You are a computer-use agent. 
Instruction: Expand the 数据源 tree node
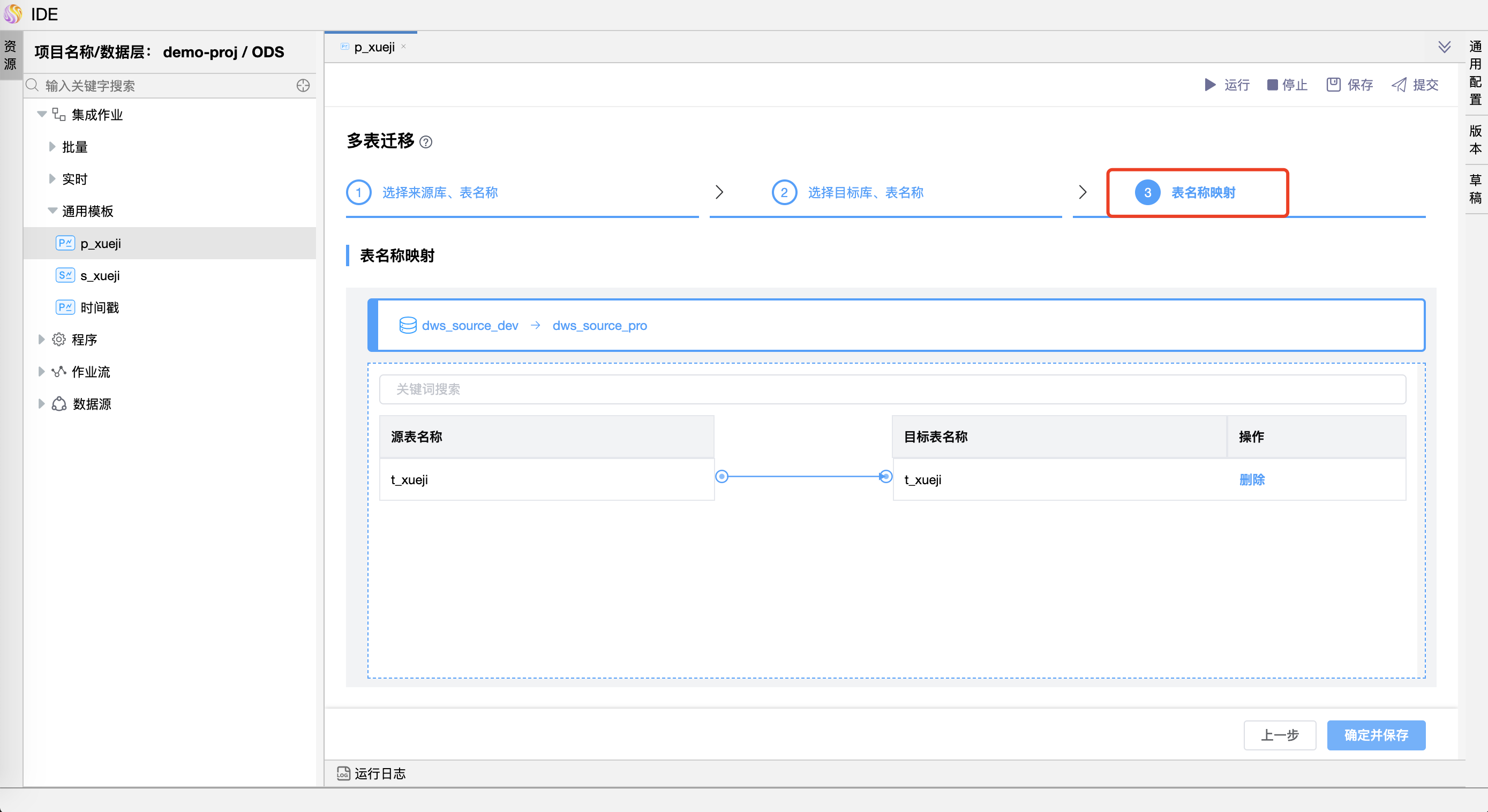[42, 404]
